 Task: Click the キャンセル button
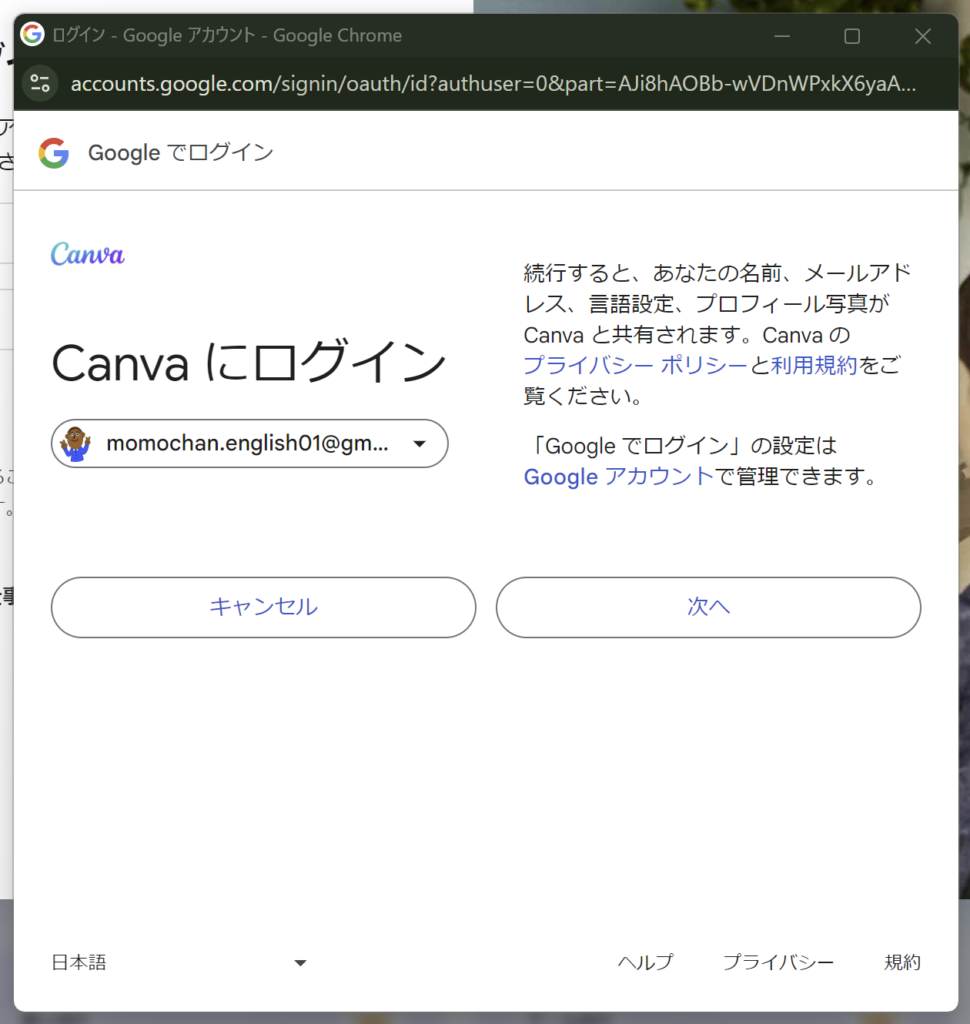point(263,607)
